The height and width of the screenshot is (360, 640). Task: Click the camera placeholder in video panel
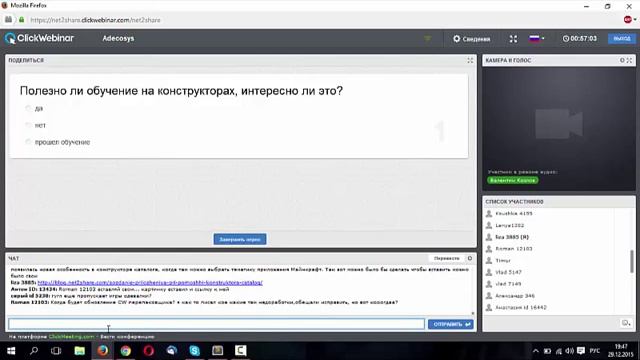(x=559, y=124)
